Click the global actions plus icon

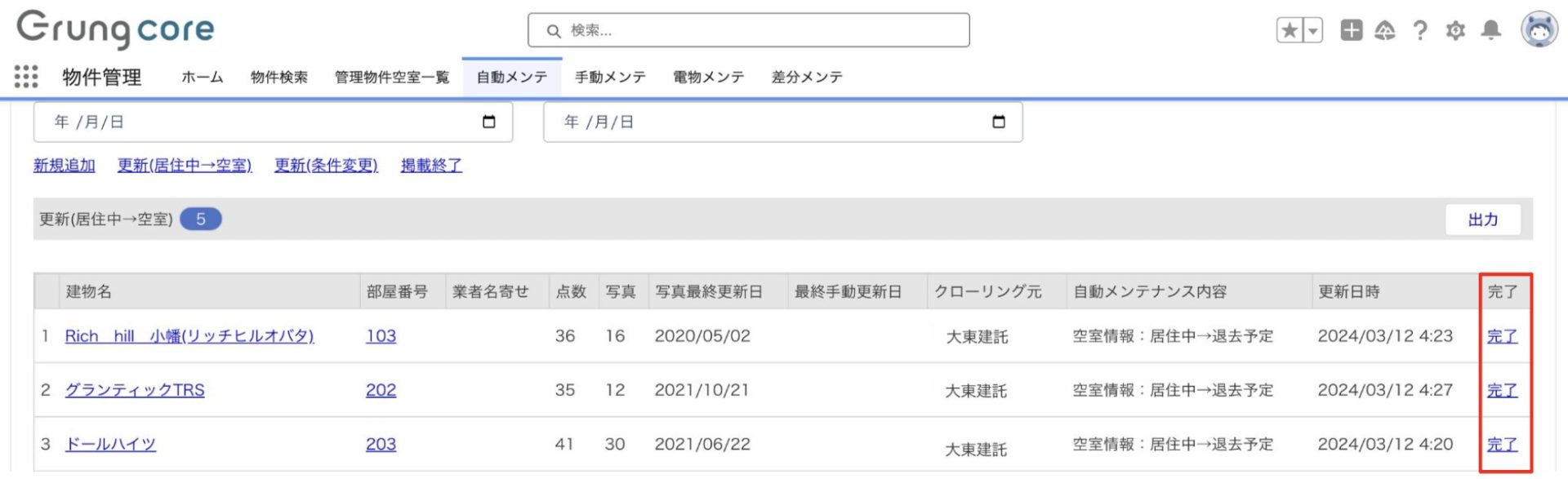(x=1352, y=30)
